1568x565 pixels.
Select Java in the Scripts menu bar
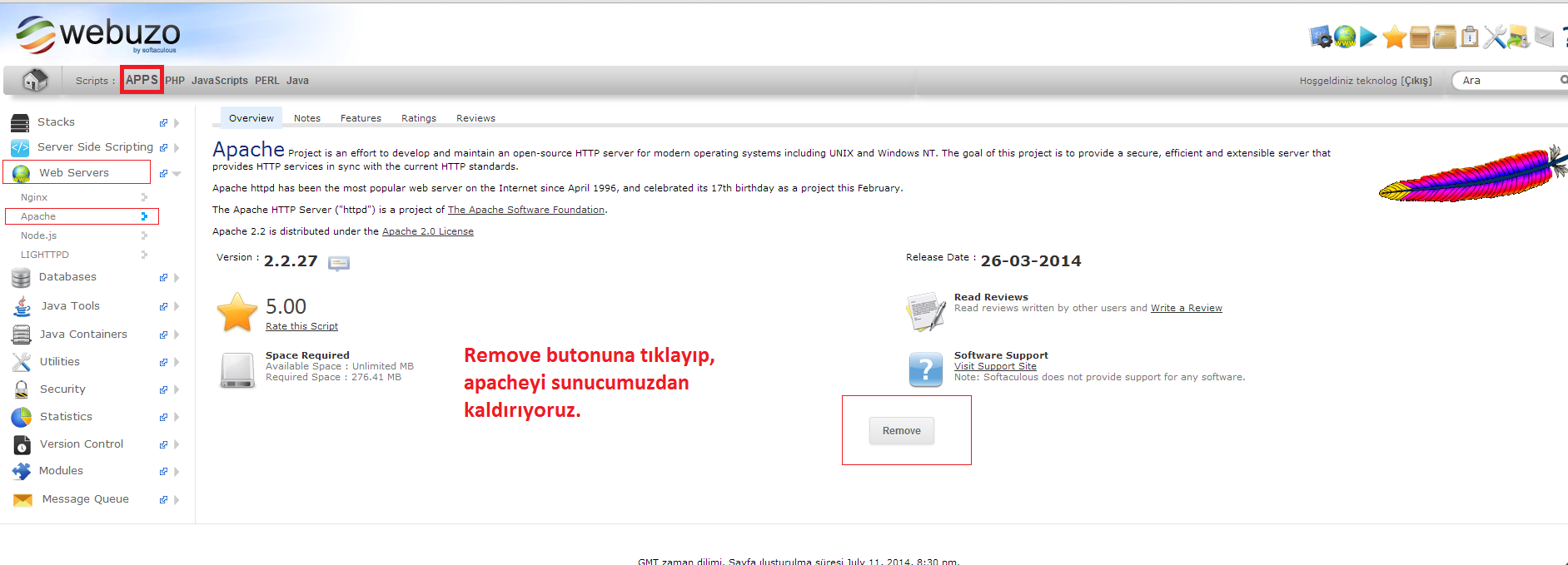tap(297, 81)
